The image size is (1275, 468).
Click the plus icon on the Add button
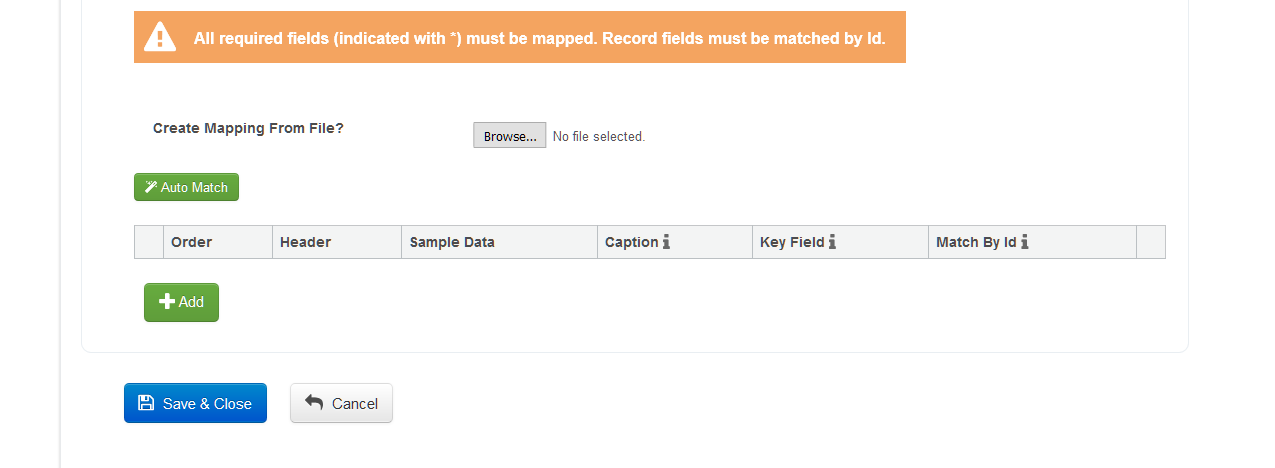167,302
